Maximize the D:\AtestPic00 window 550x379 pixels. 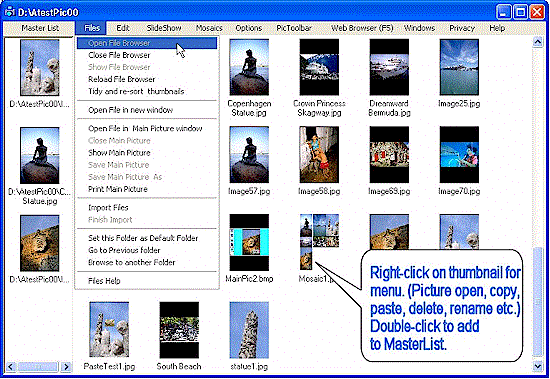click(x=521, y=12)
